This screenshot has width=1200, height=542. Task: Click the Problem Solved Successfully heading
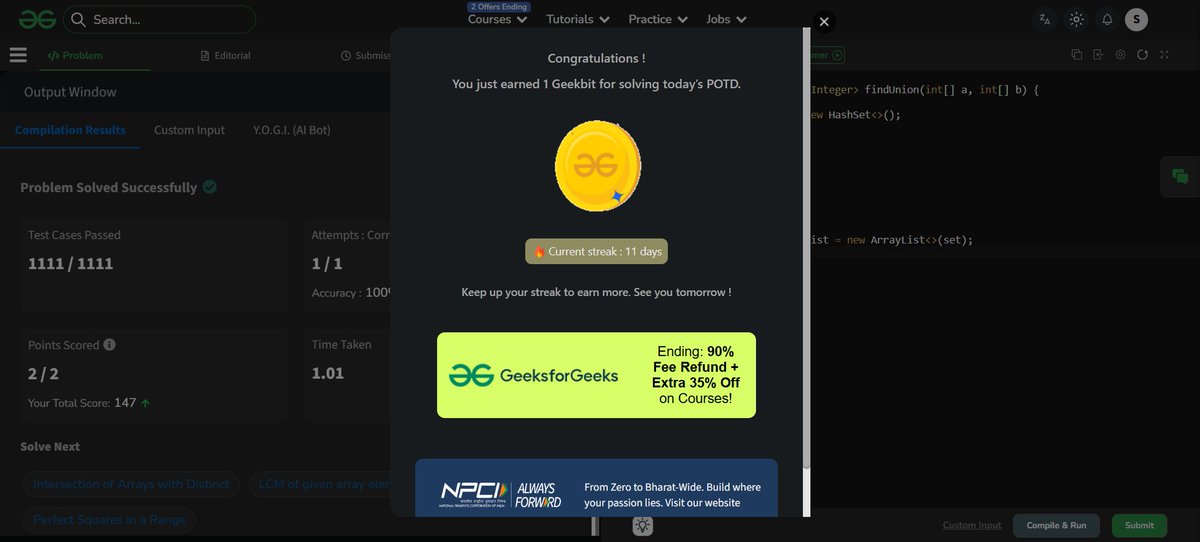109,187
